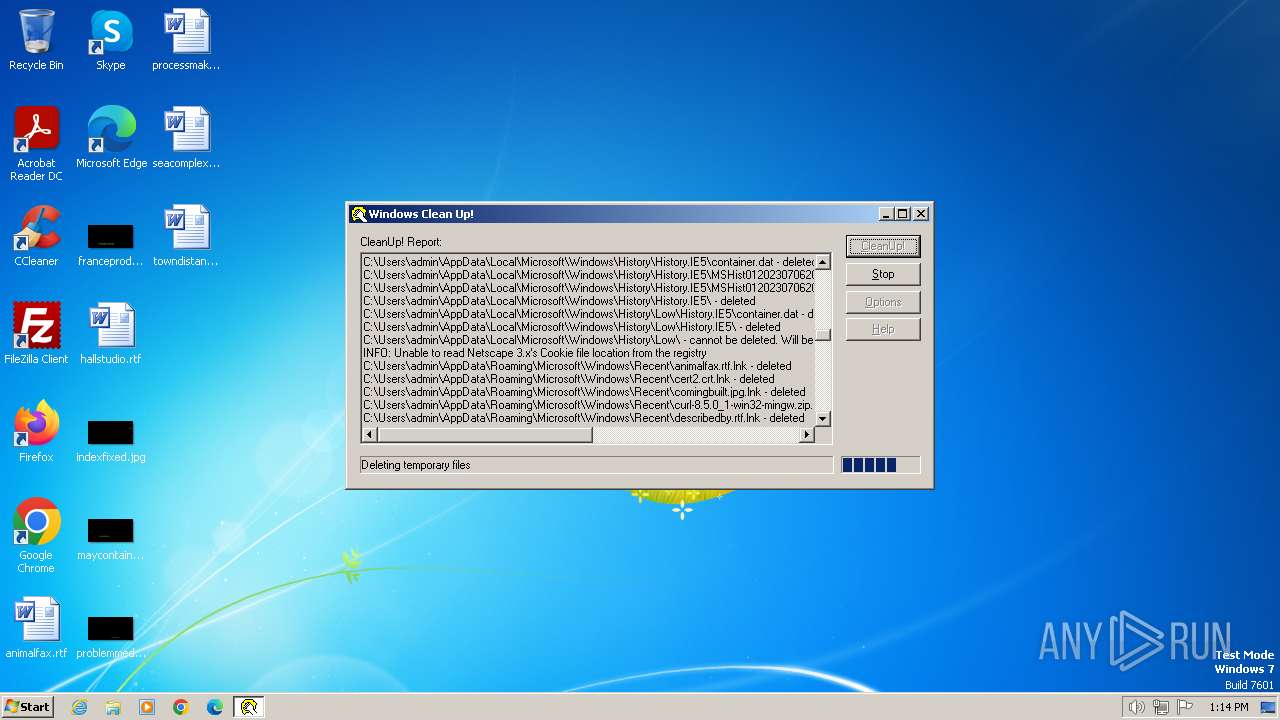The image size is (1280, 720).
Task: Select the curl-8.5.0_1-win32-mingw.zip line
Action: (588, 405)
